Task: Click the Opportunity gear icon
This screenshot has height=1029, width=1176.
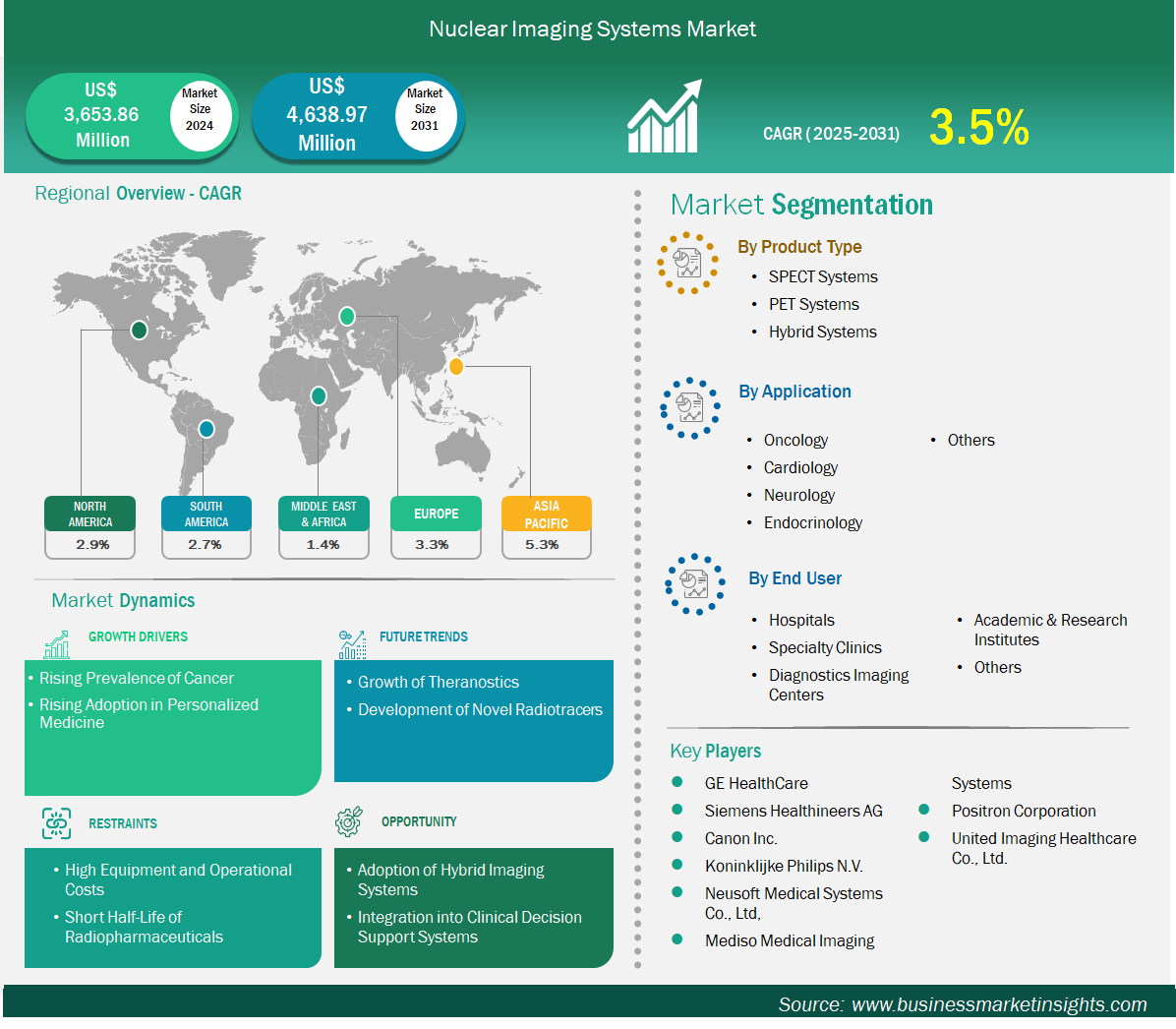Action: (349, 821)
